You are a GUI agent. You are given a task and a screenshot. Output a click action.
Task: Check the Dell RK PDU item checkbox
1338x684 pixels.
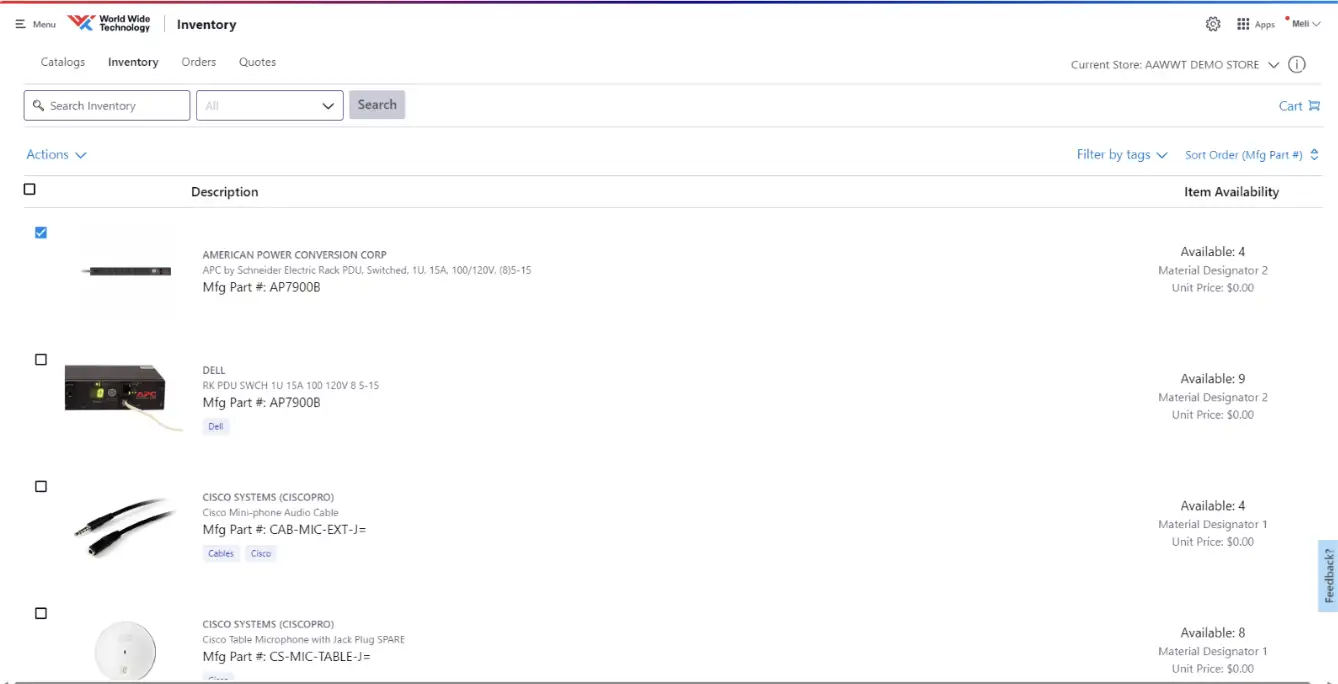point(41,359)
